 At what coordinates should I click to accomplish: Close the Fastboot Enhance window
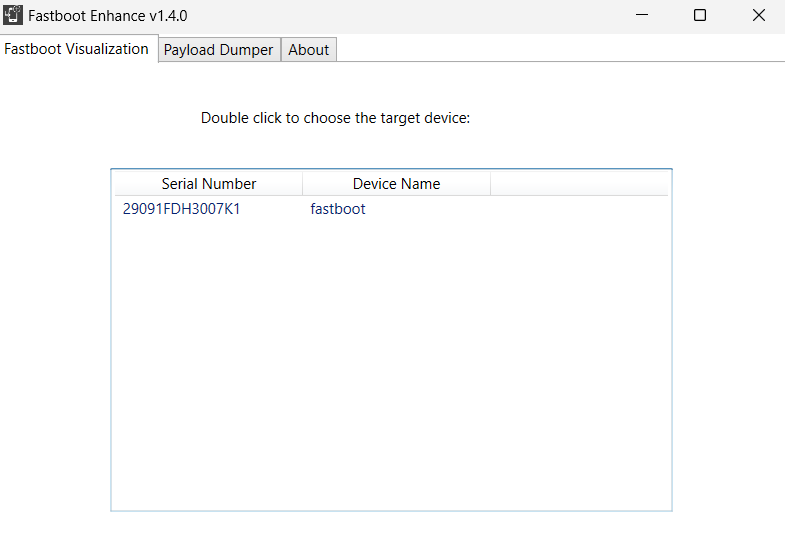click(x=758, y=16)
